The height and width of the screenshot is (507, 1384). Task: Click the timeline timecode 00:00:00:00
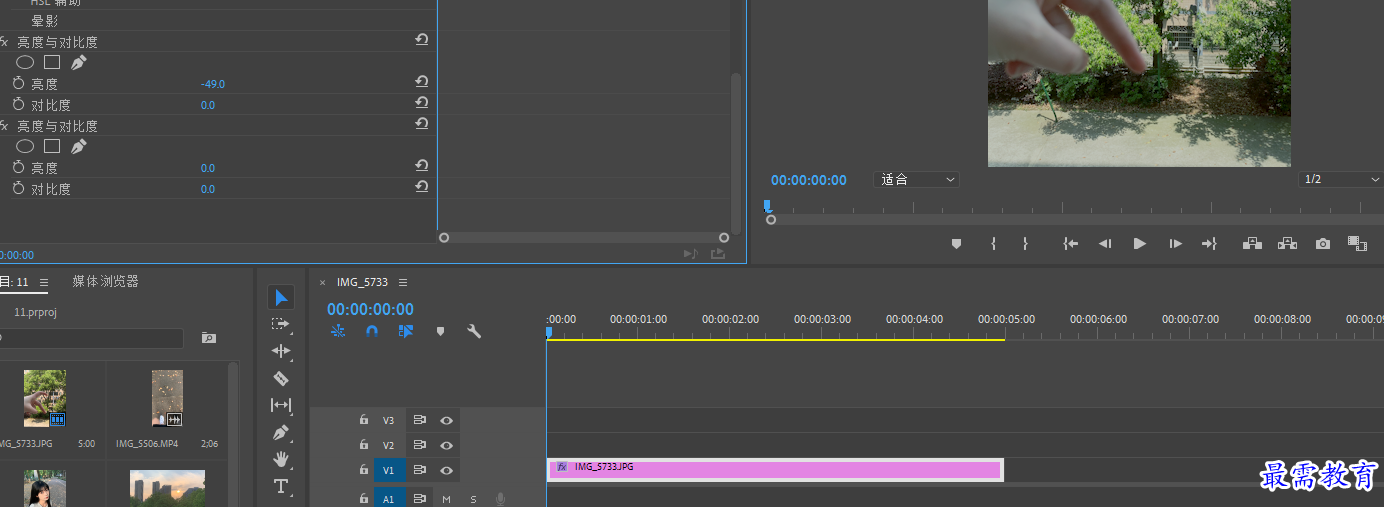tap(370, 309)
